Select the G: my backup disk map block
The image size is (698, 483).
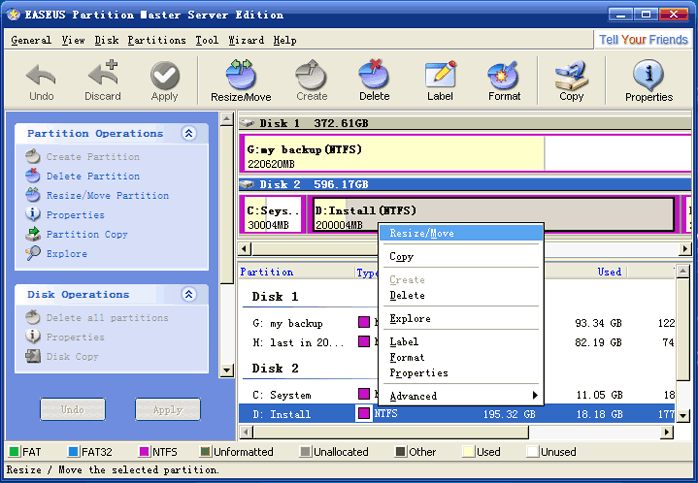(x=465, y=154)
